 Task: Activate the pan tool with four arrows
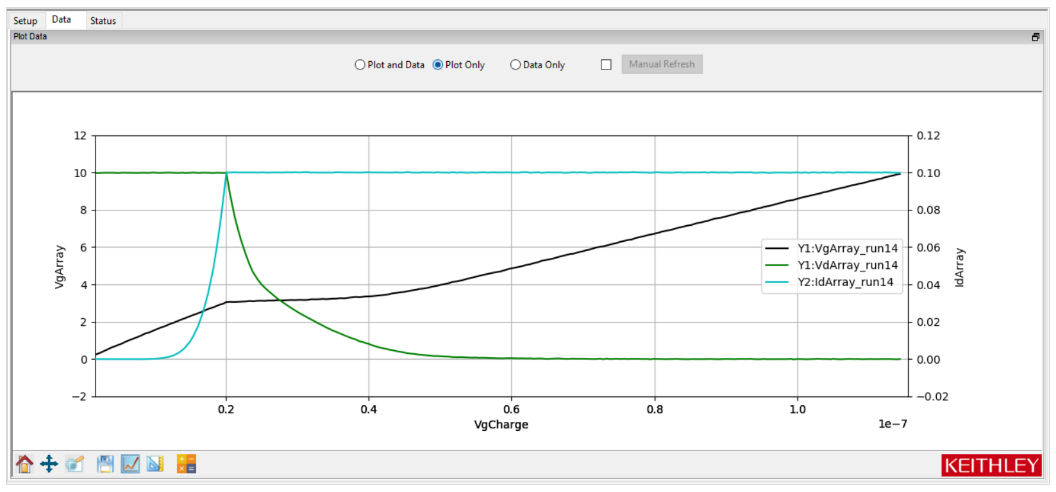[49, 464]
